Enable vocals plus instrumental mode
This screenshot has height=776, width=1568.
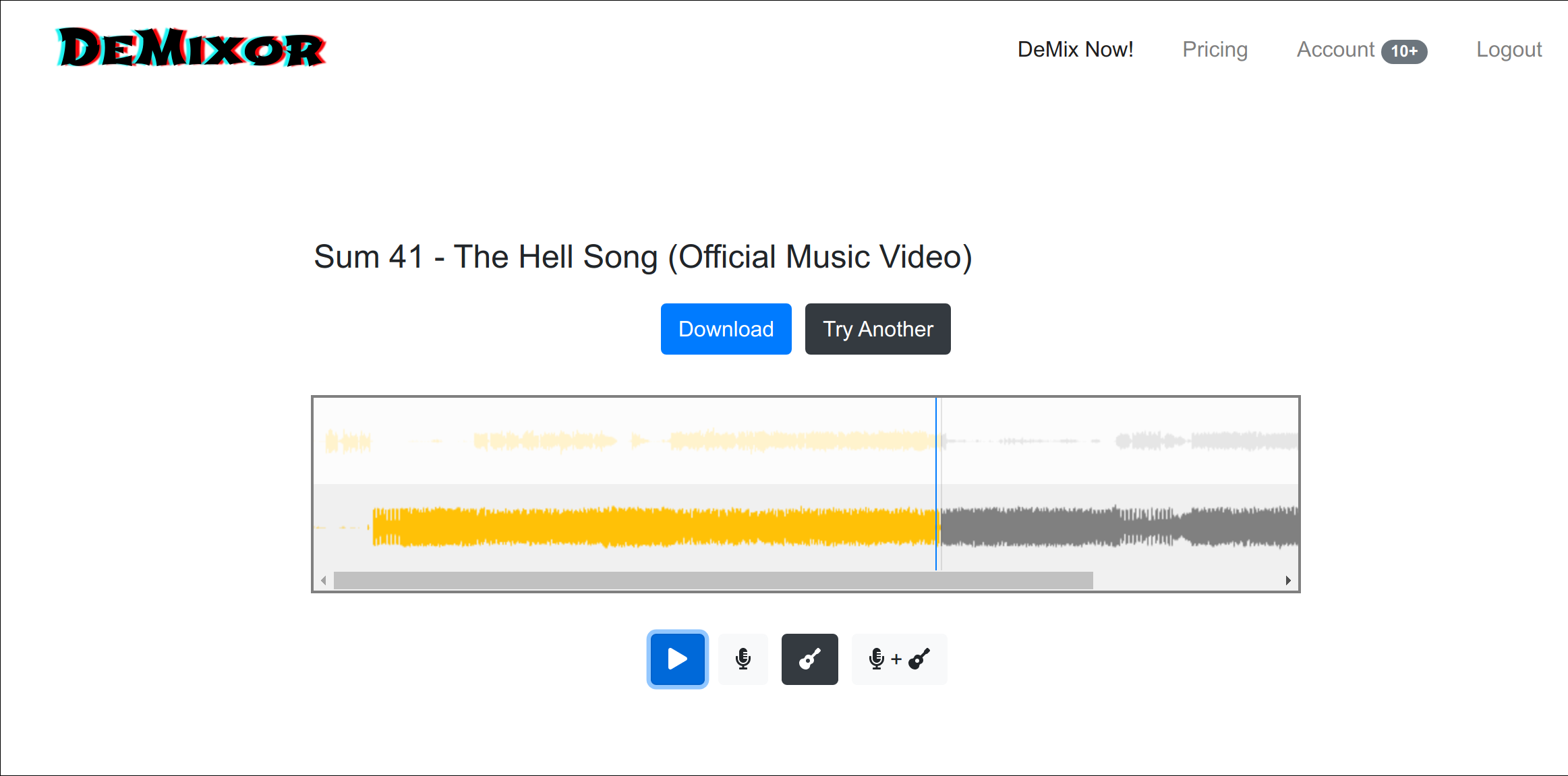pos(899,659)
